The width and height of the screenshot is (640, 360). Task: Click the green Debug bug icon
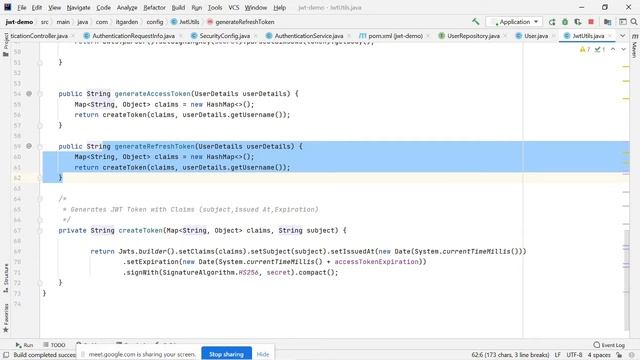click(x=565, y=22)
